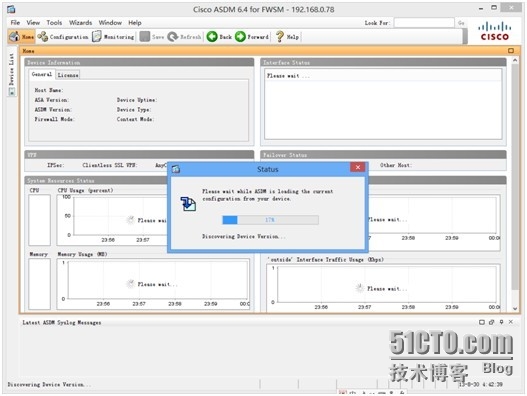Screen dimensions: 527x396
Task: Maximize the Home panel
Action: [511, 51]
